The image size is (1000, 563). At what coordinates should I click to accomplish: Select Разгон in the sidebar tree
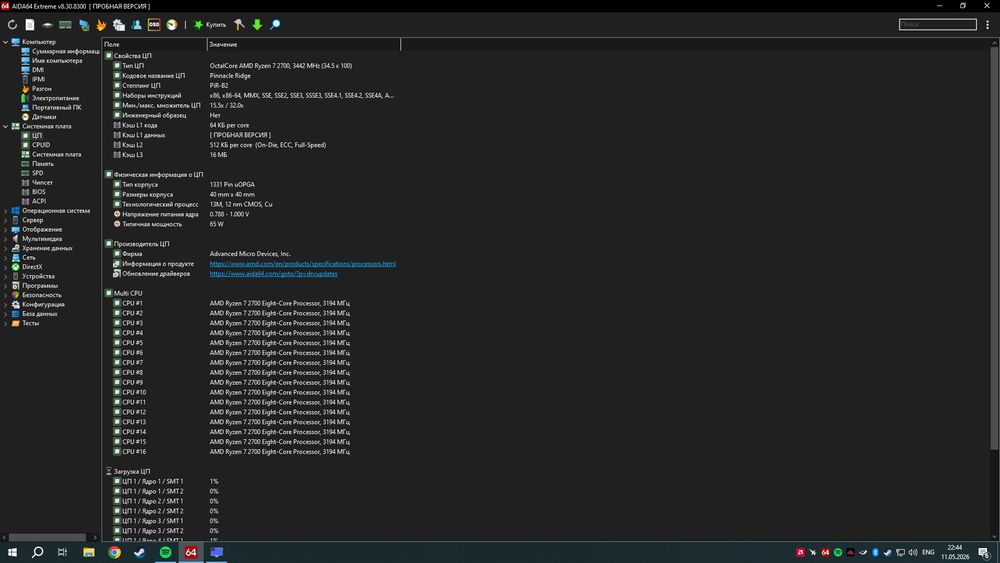point(36,89)
